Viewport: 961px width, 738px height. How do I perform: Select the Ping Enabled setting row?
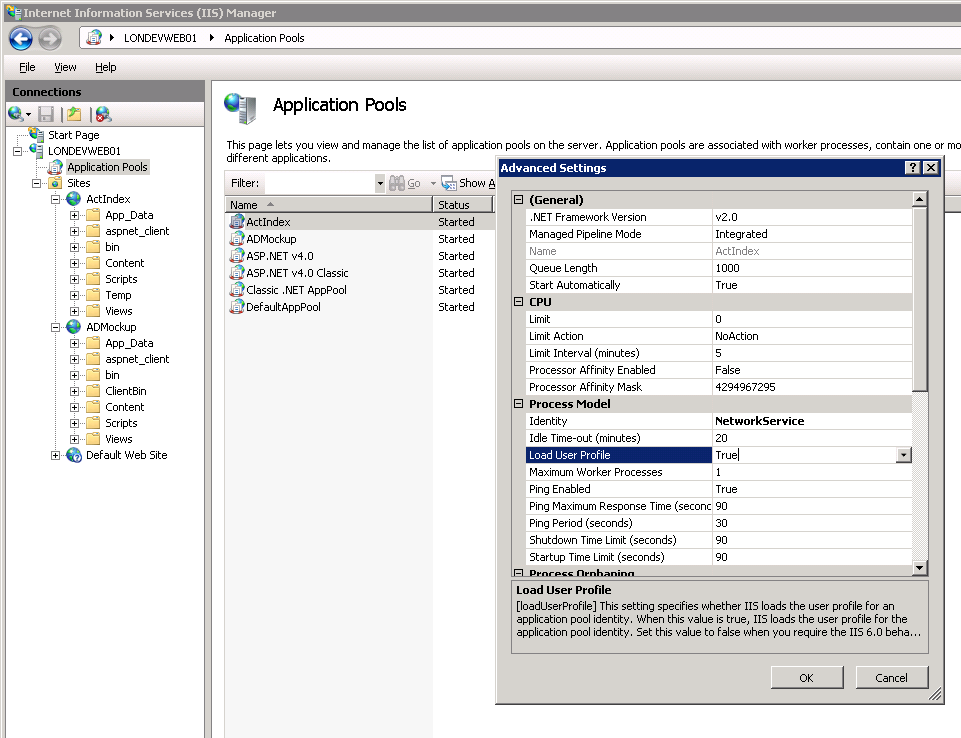click(x=719, y=489)
